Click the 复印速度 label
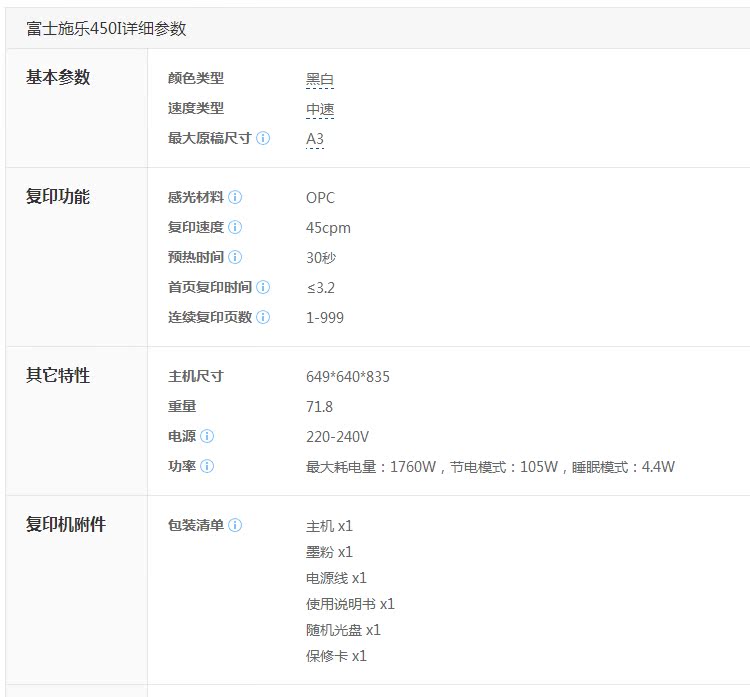750x697 pixels. pos(196,227)
